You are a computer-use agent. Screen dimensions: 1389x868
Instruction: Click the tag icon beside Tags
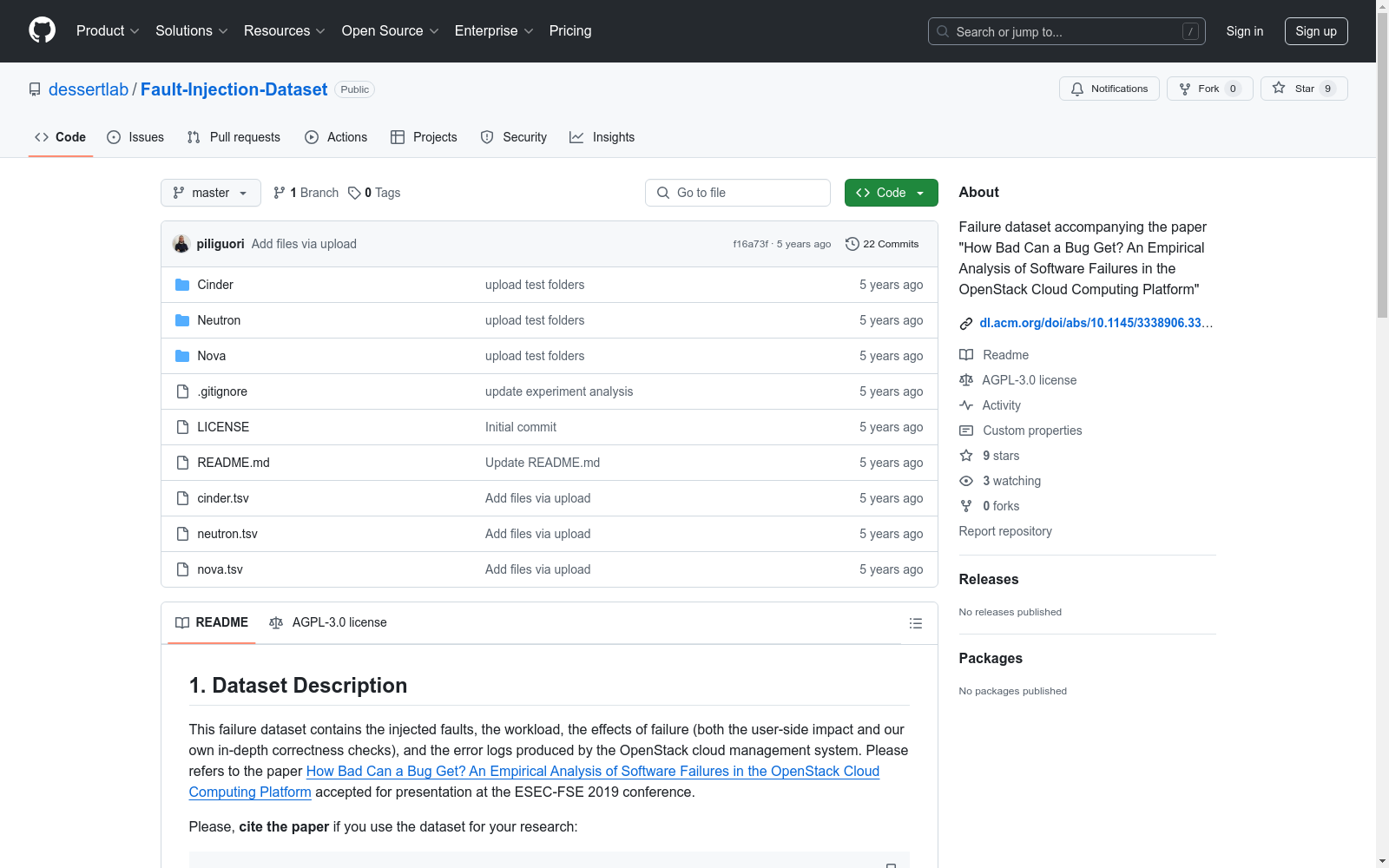(354, 193)
